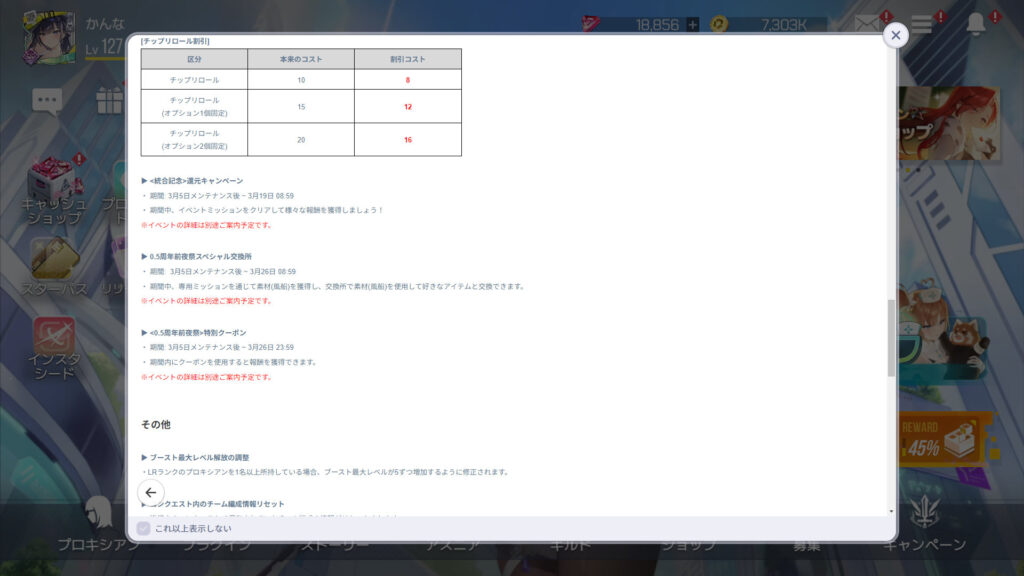Click the ブースト最大レベル解放の調整 heading triangle
The image size is (1024, 576).
(x=145, y=457)
